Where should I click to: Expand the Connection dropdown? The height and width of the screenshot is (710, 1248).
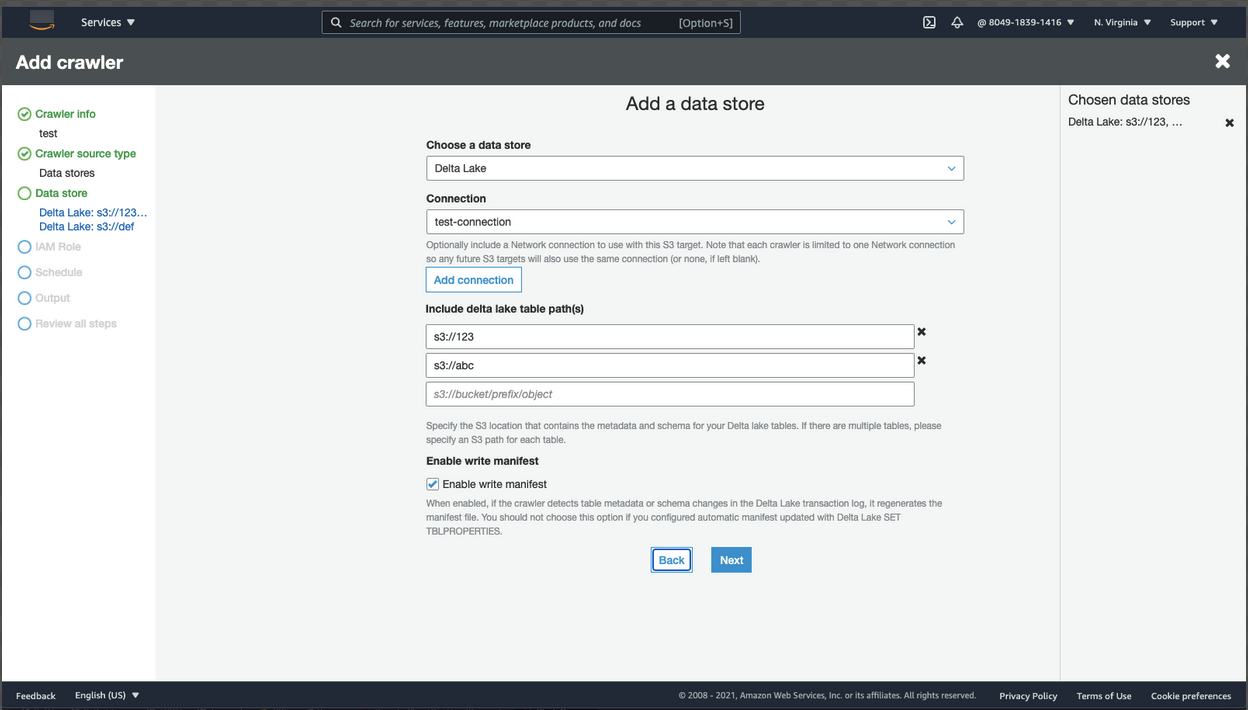(x=694, y=222)
